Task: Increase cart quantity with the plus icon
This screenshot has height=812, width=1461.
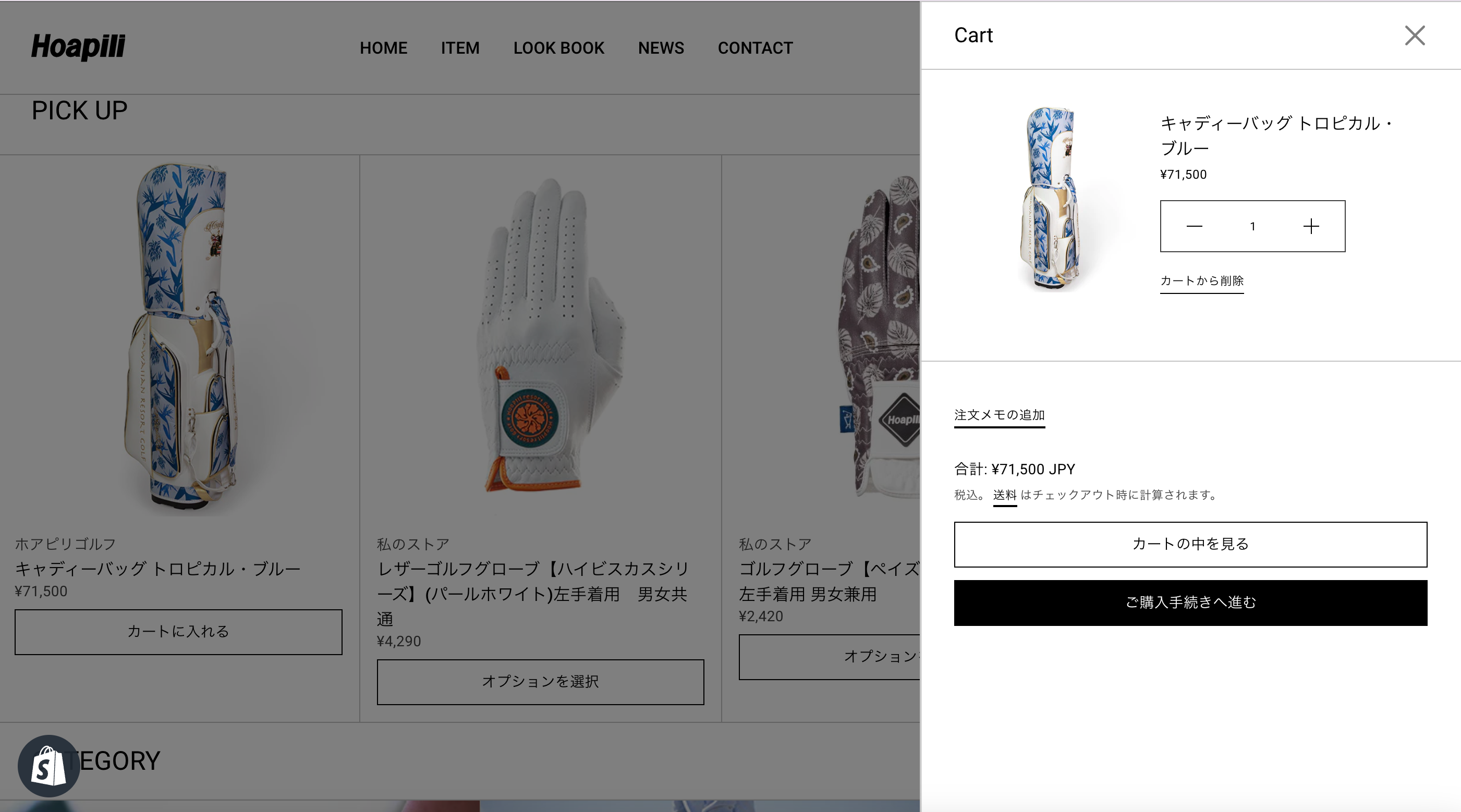Action: [x=1311, y=226]
